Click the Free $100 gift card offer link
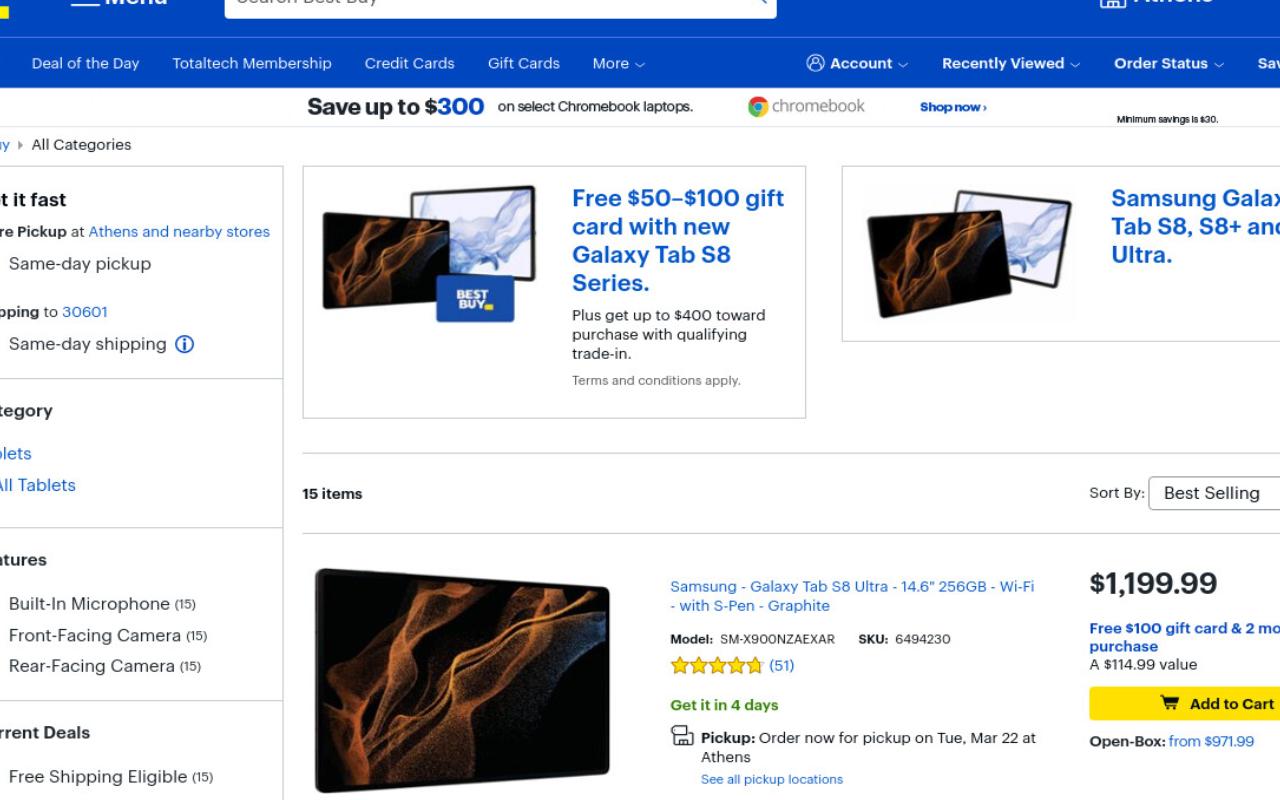This screenshot has width=1280, height=800. tap(1184, 637)
